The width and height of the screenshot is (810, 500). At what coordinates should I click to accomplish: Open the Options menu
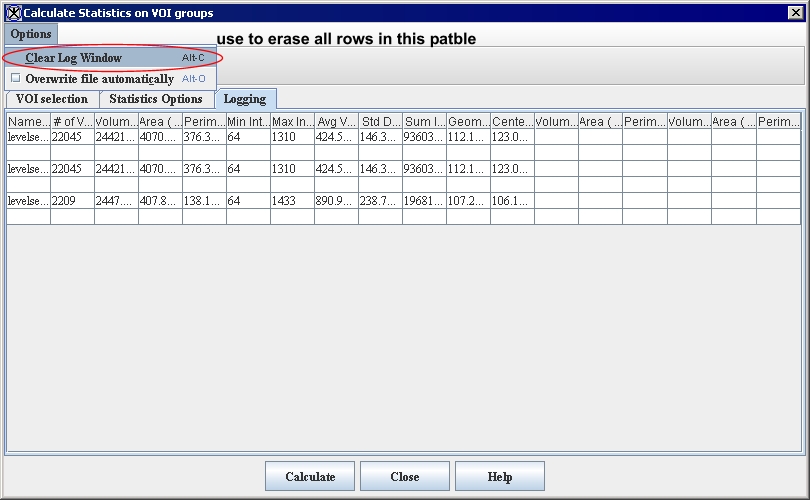[31, 34]
